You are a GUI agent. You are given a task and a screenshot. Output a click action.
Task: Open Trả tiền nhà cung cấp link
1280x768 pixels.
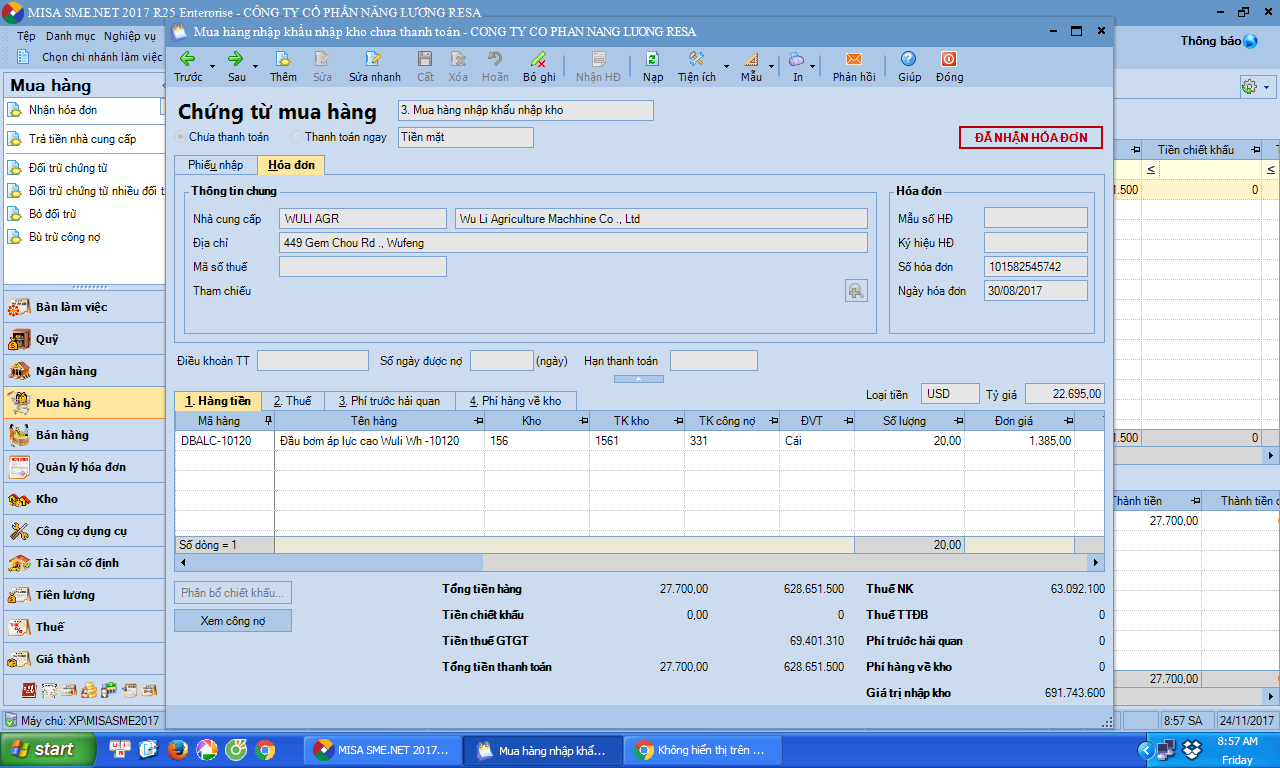pos(82,139)
